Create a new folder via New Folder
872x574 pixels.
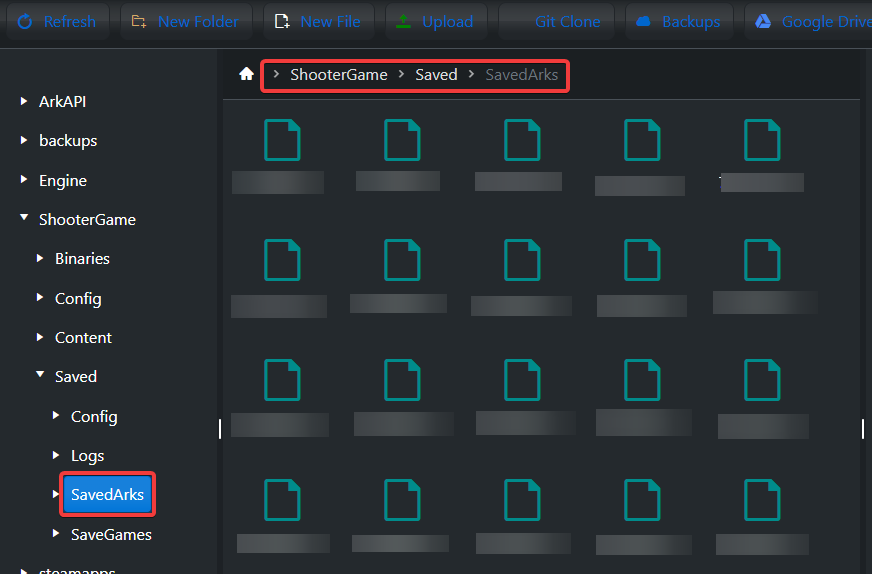click(185, 22)
